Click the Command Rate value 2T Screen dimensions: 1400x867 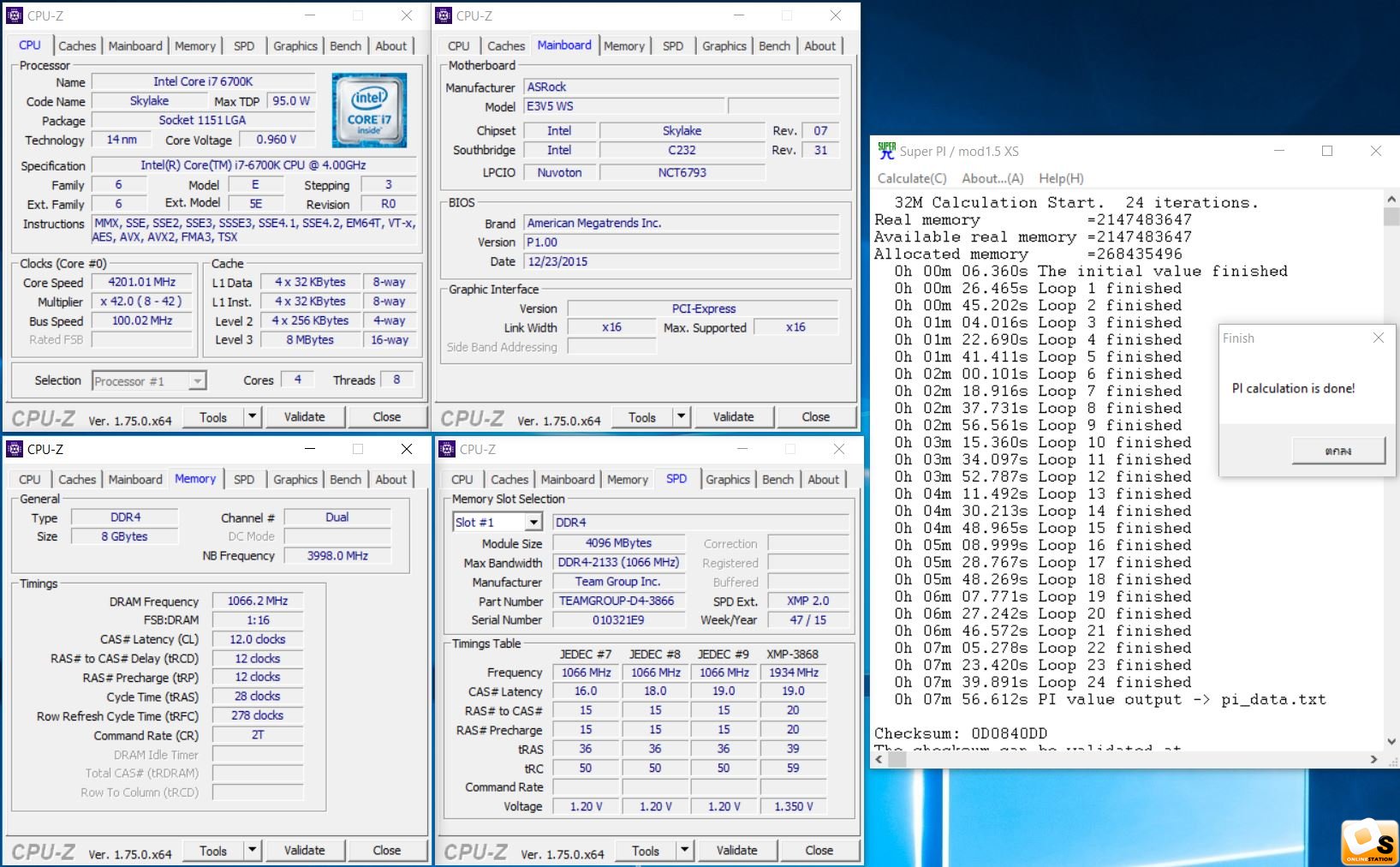tap(258, 734)
